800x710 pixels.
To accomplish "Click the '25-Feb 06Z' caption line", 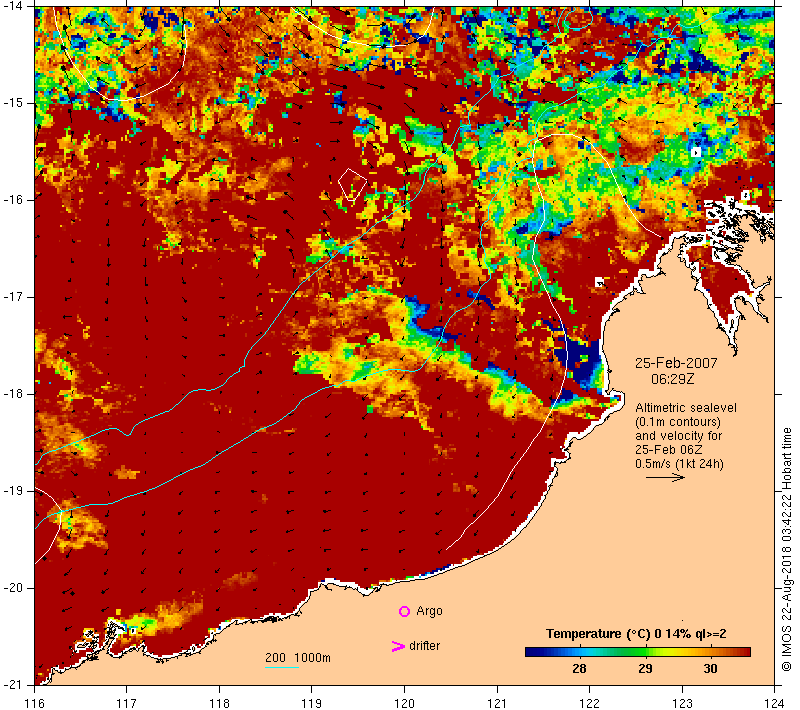I will [x=668, y=450].
